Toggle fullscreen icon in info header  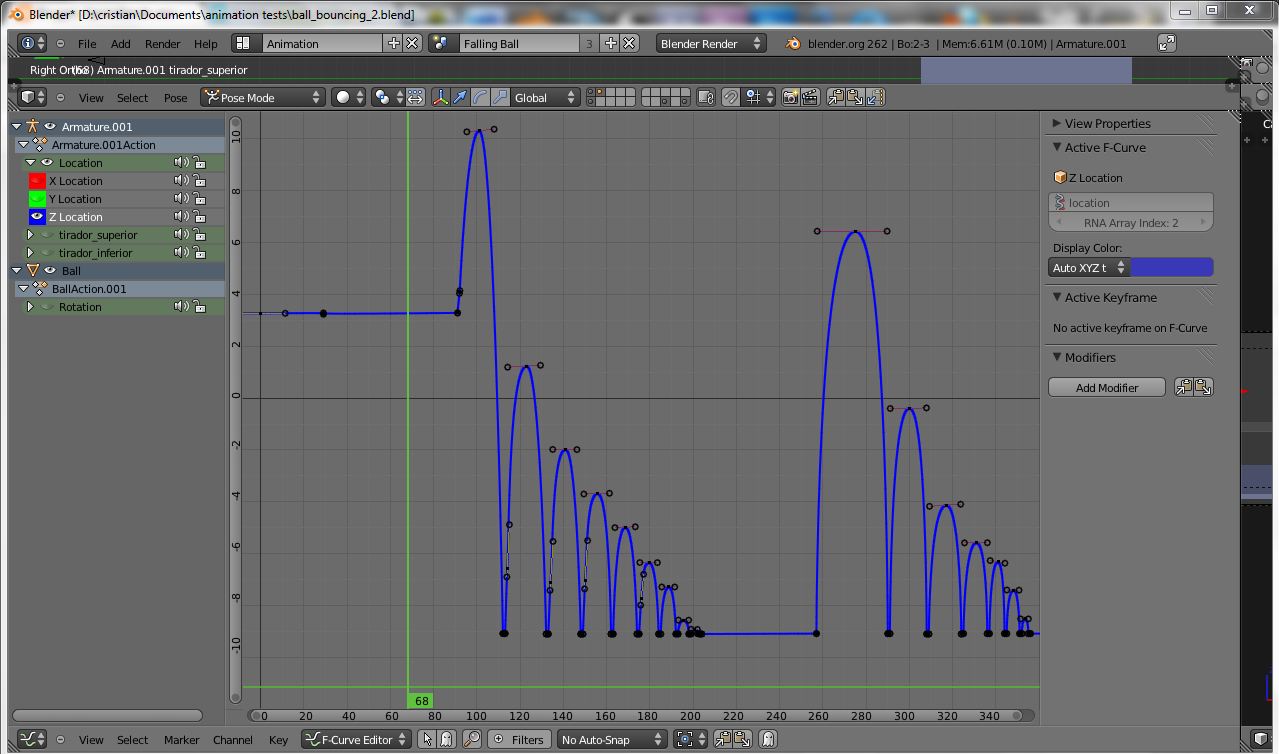pyautogui.click(x=1167, y=43)
